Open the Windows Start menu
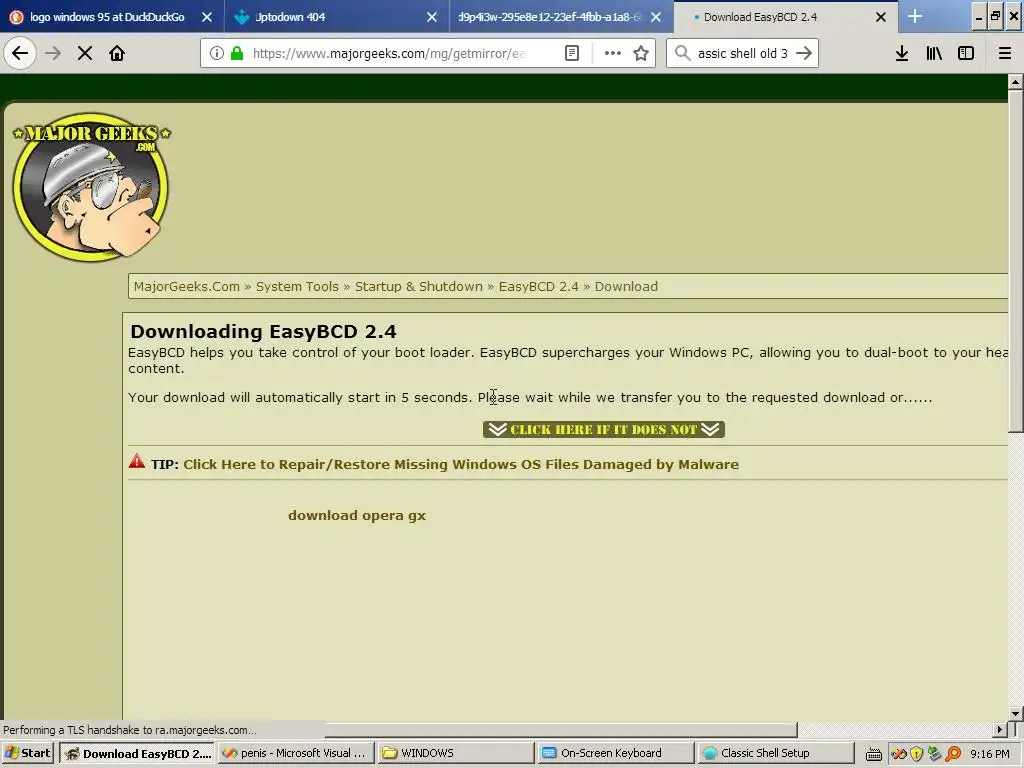This screenshot has width=1024, height=768. point(28,753)
